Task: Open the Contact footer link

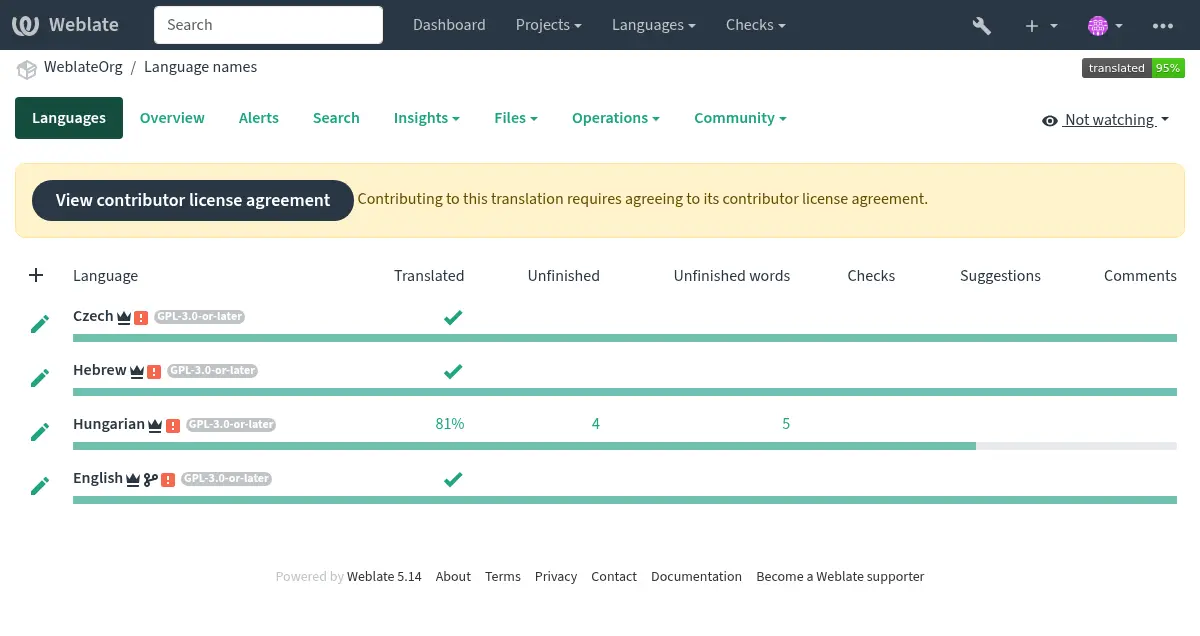Action: (614, 577)
